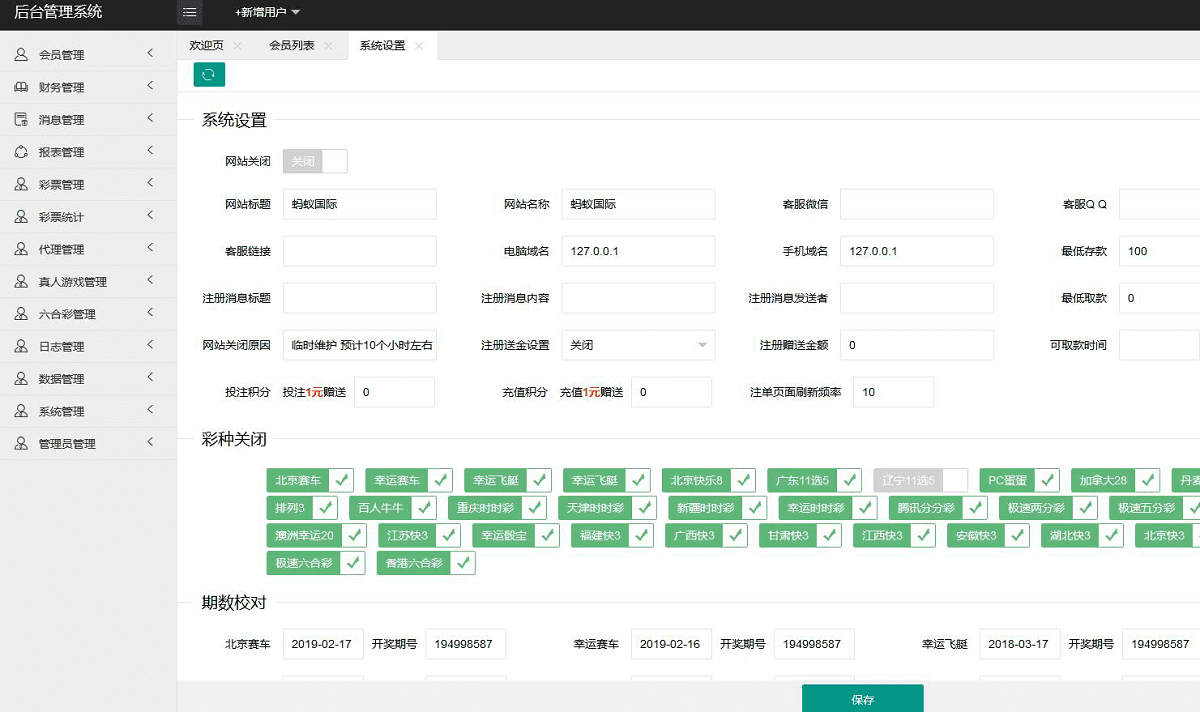Open the hamburger menu in the top bar
Screen dimensions: 1200x712
(x=189, y=13)
